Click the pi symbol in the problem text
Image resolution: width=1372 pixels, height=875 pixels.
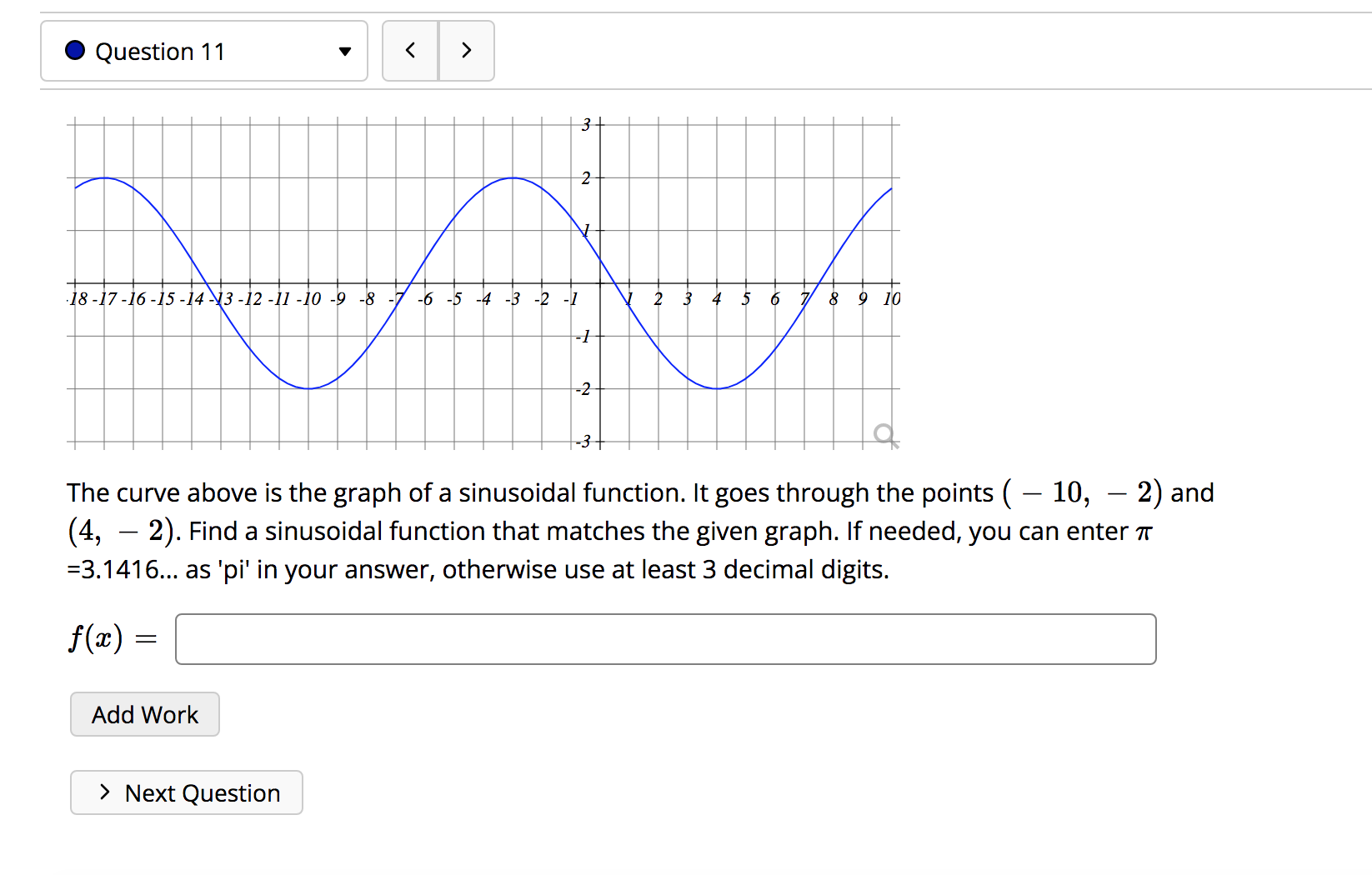pos(1144,531)
